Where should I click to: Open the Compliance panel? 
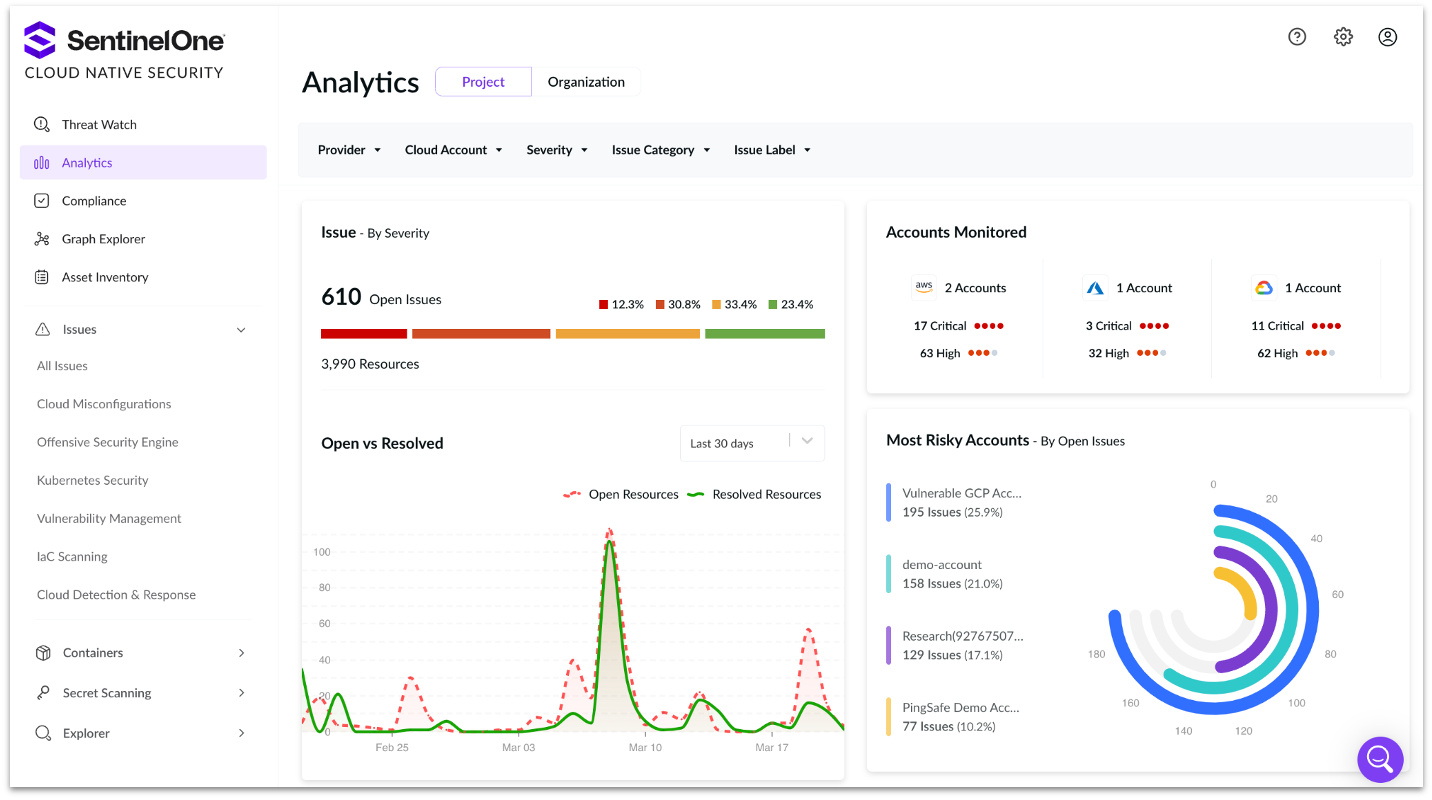(93, 200)
